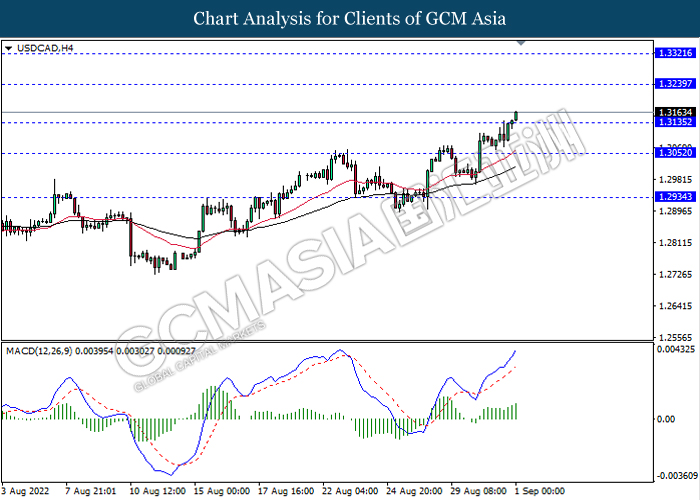Click the USDCAD,H4 symbol label
Screen dimensions: 700x500
point(45,48)
